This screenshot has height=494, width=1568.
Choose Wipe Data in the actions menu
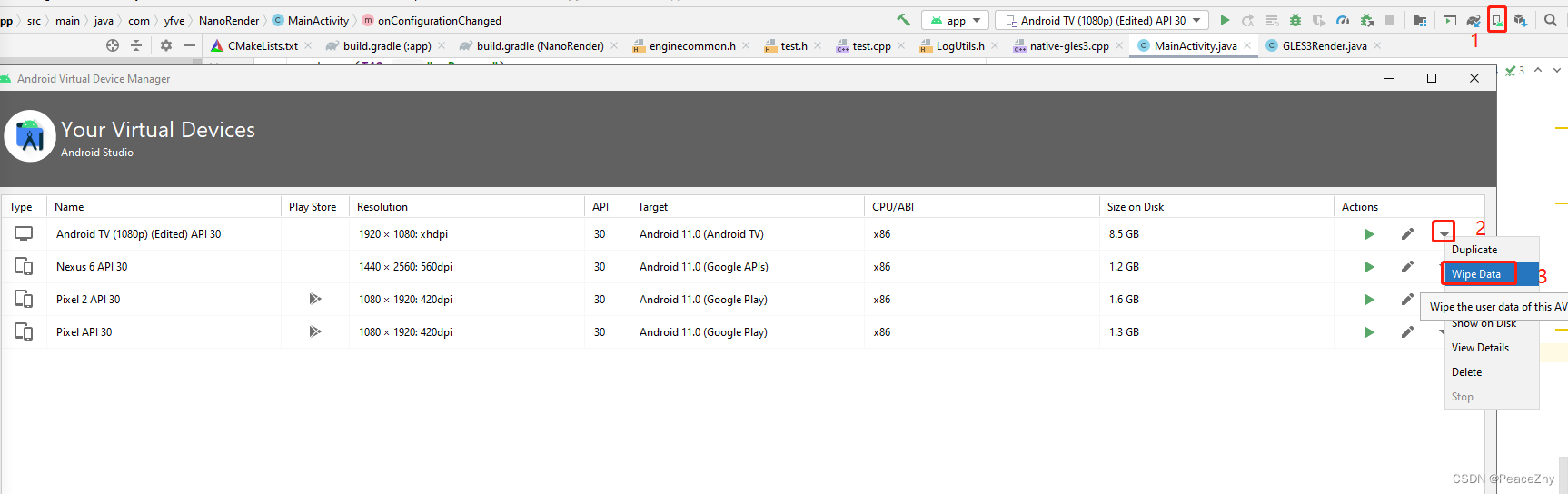pos(1491,274)
